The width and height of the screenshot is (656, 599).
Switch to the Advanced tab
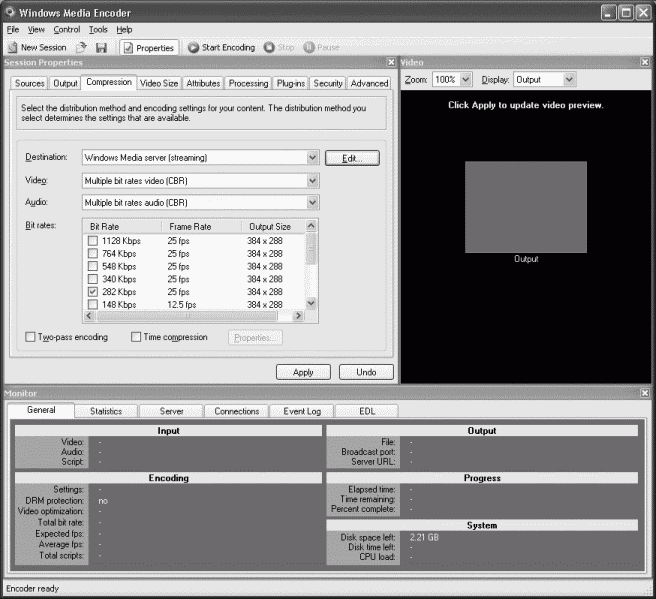point(369,84)
